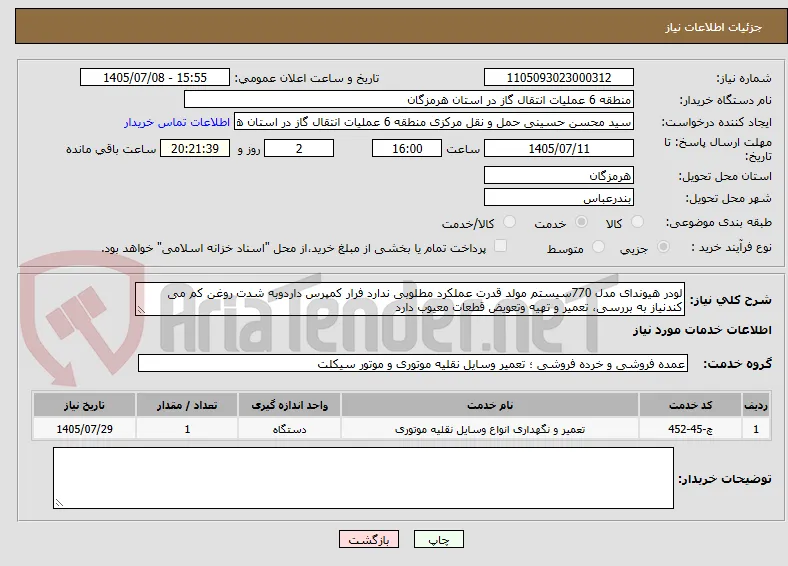
Task: Click the تاریخ نیاز column header
Action: [84, 405]
